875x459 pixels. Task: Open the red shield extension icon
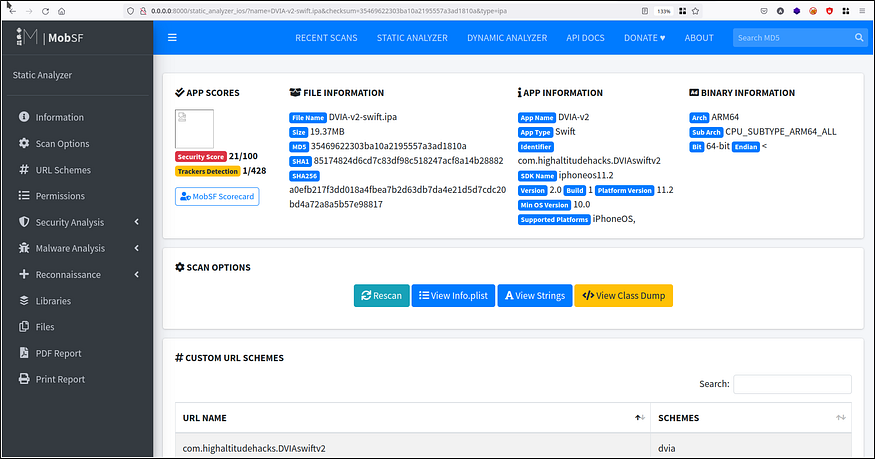tap(829, 11)
